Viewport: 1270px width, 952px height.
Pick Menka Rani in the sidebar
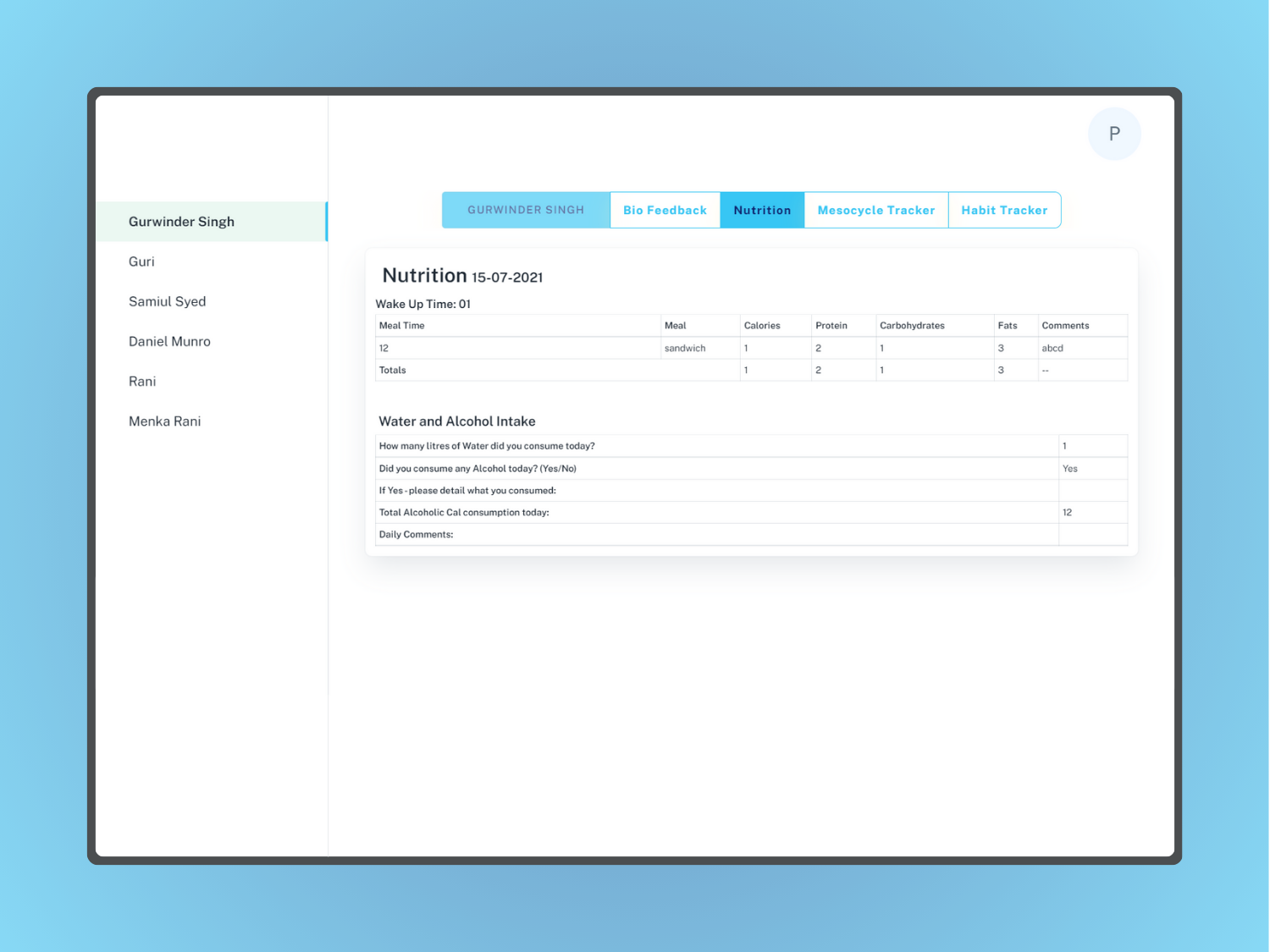(x=164, y=421)
